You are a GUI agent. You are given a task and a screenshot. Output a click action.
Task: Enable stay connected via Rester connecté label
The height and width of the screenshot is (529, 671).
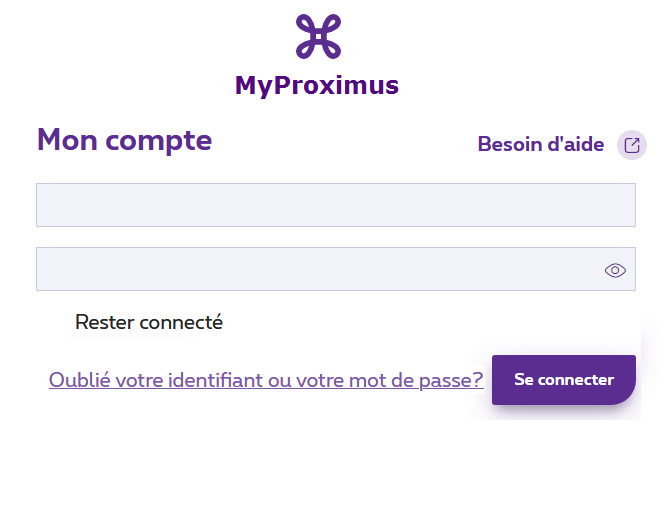coord(148,322)
